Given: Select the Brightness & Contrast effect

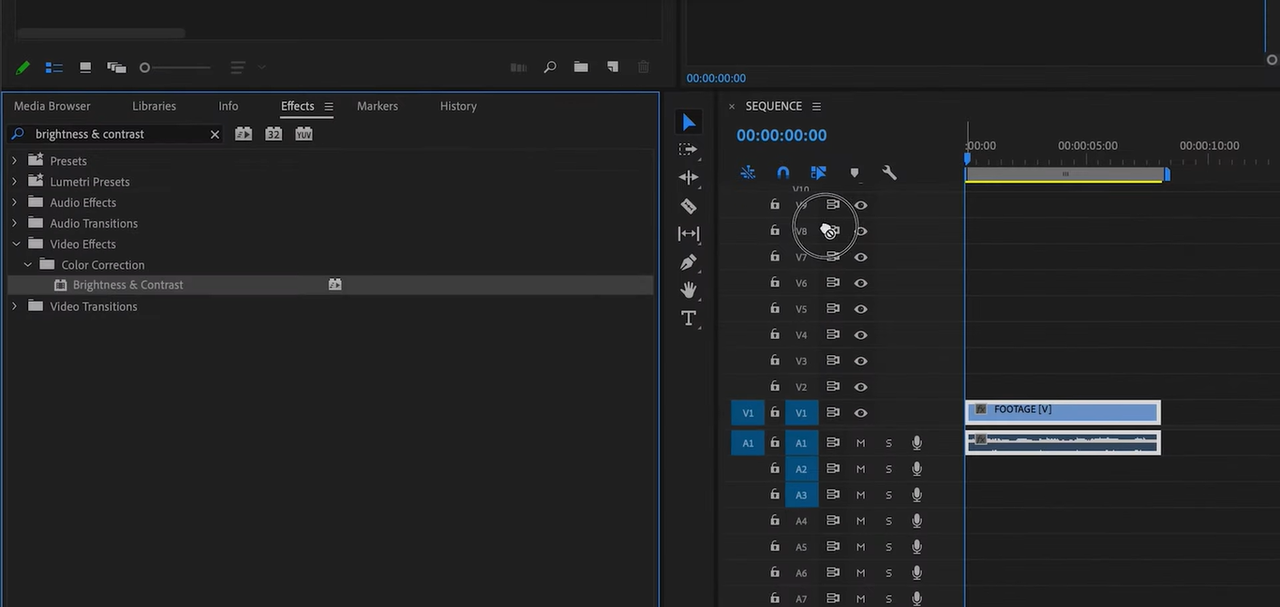Looking at the screenshot, I should coord(128,285).
